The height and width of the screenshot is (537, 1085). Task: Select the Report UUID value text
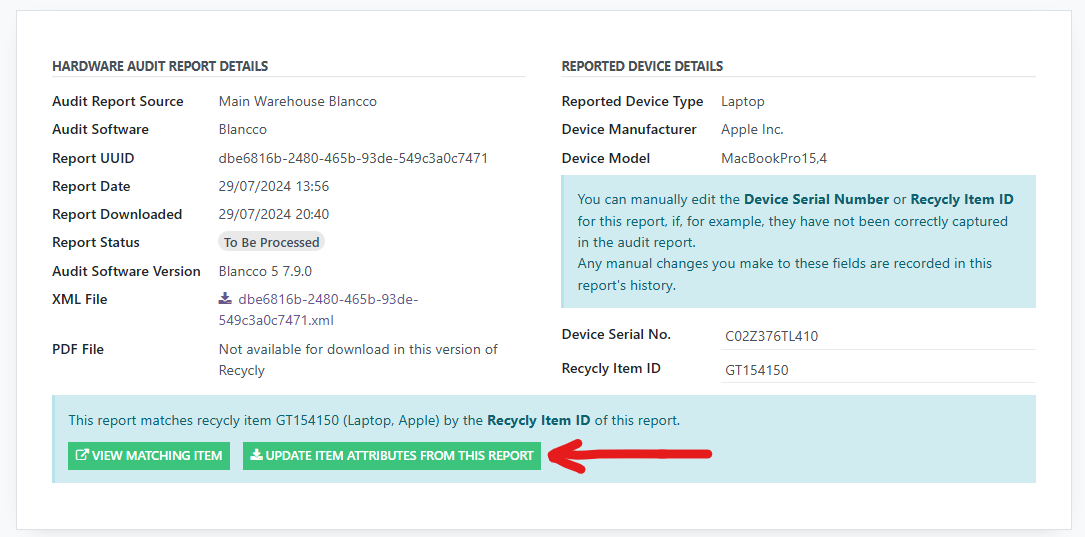(x=352, y=158)
